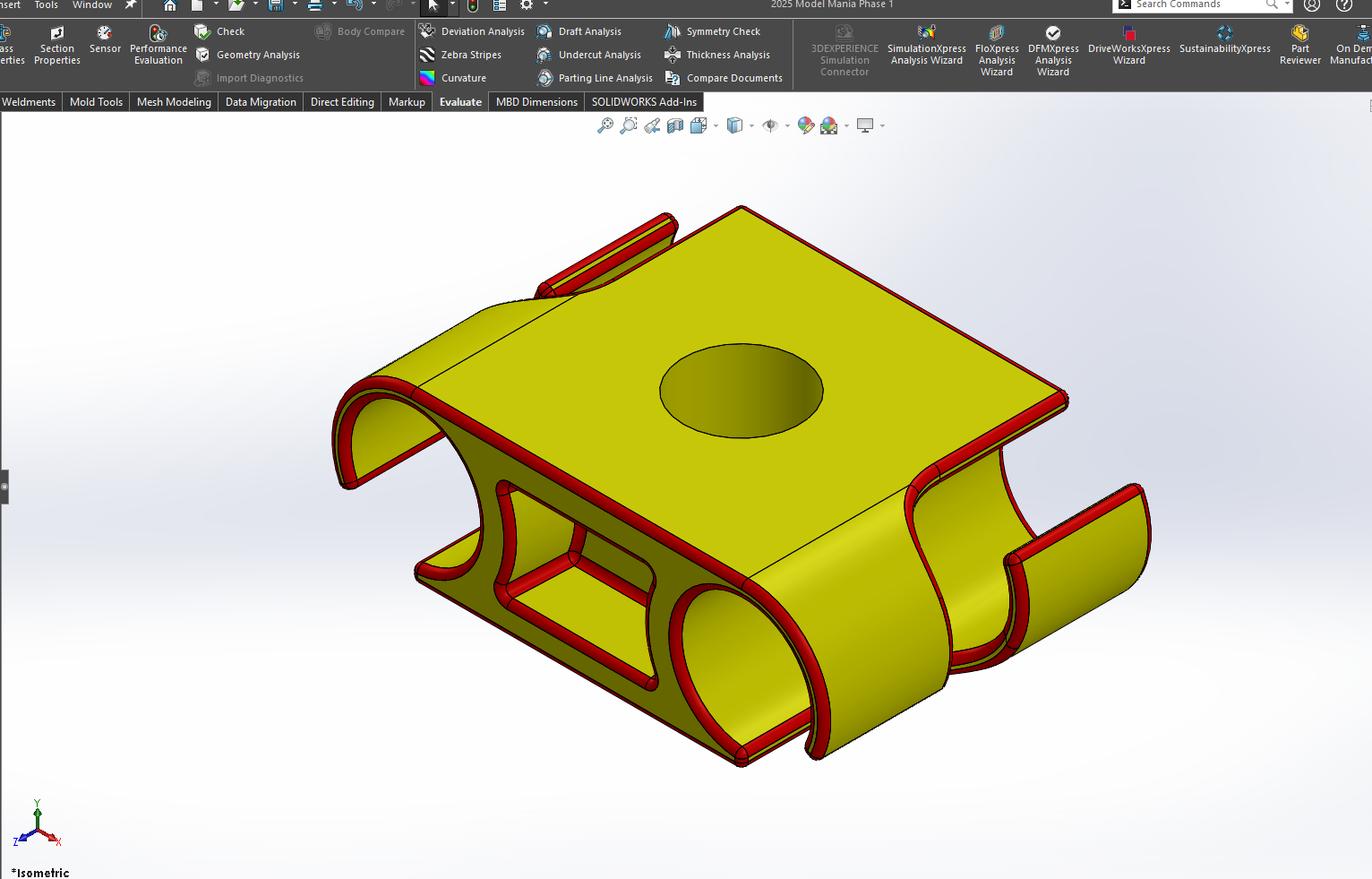1372x879 pixels.
Task: Toggle Zebra Stripes display
Action: (460, 55)
